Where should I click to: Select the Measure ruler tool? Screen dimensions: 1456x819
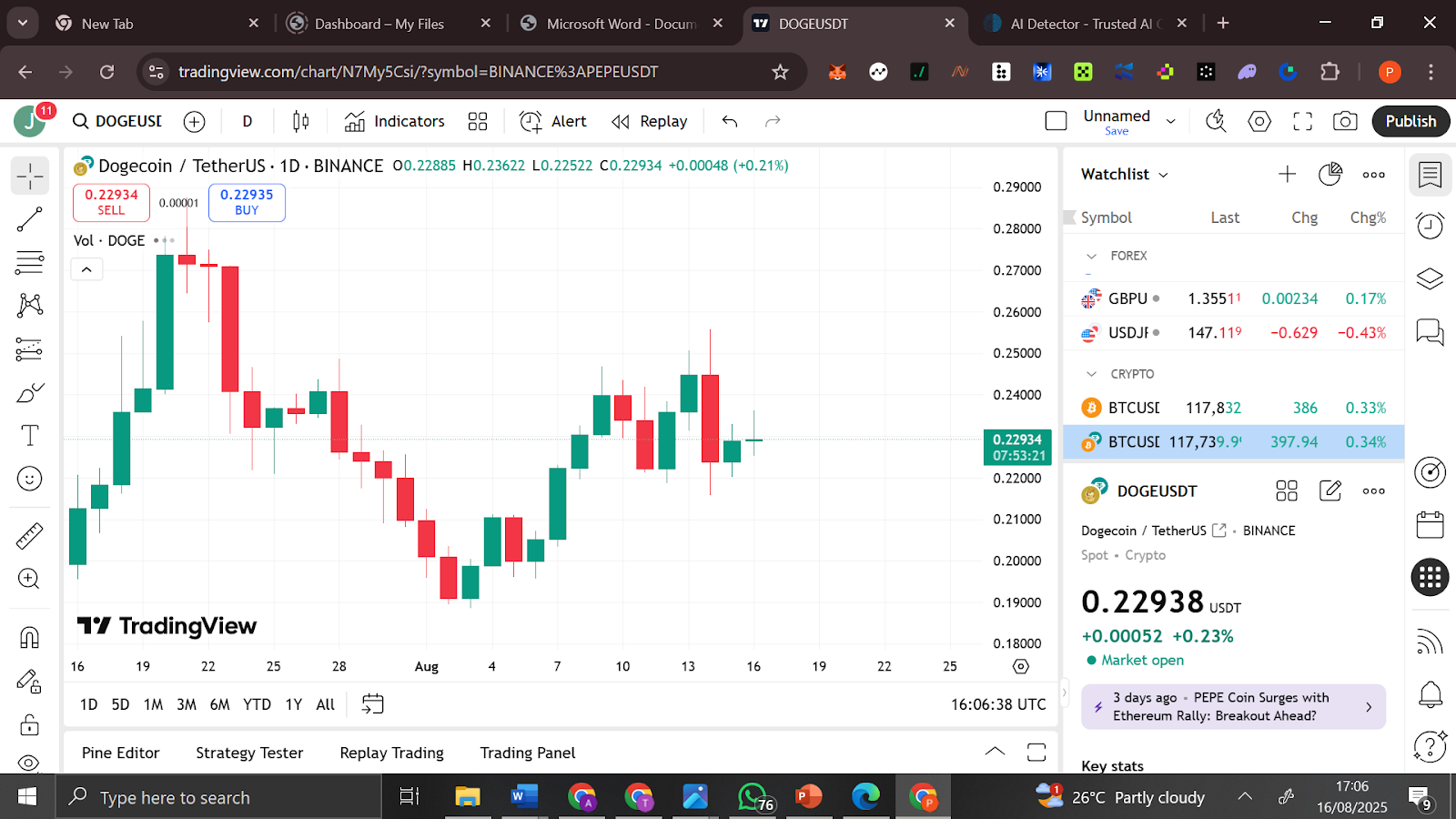pyautogui.click(x=30, y=535)
